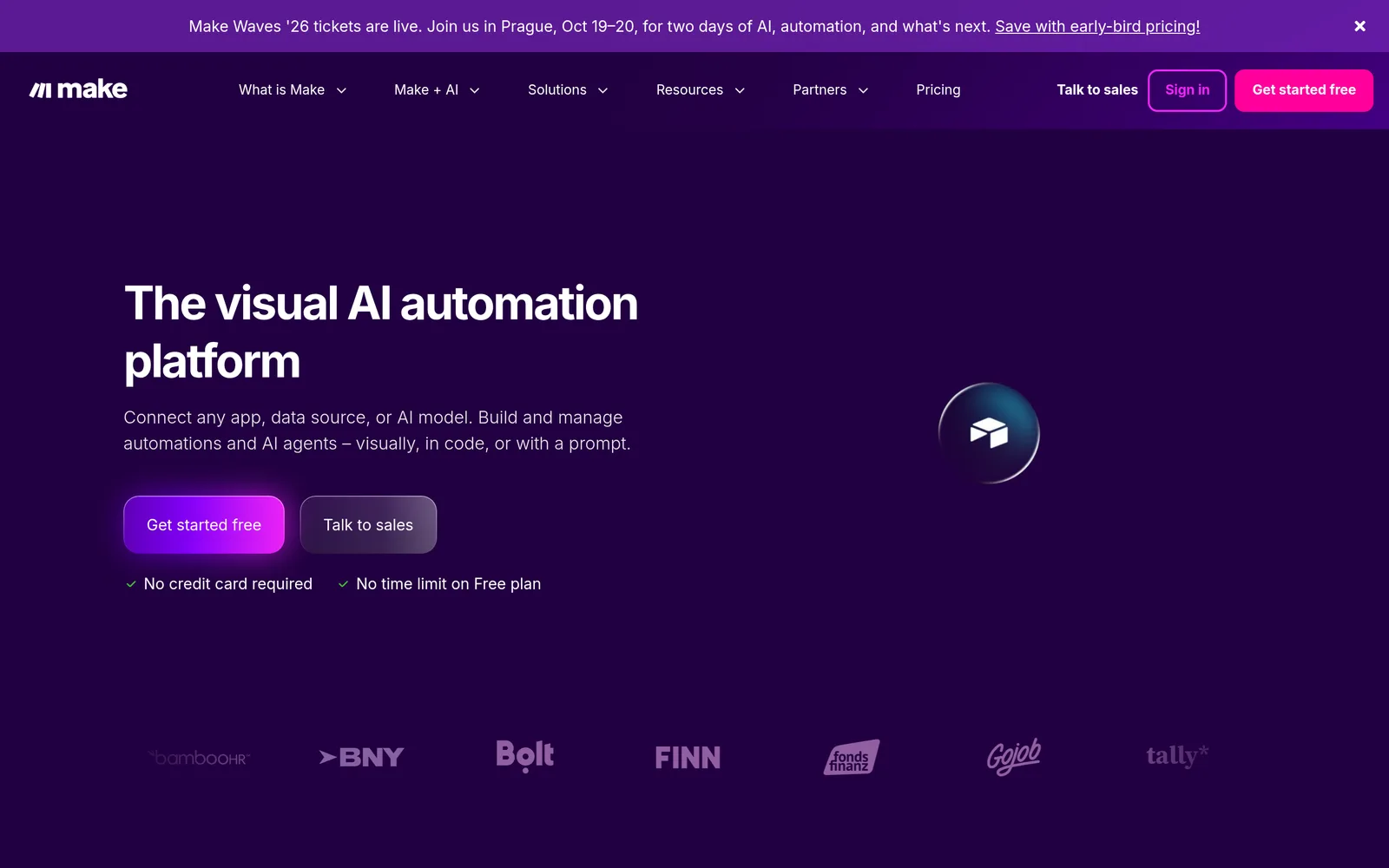
Task: Click the FINN logo
Action: 688,758
